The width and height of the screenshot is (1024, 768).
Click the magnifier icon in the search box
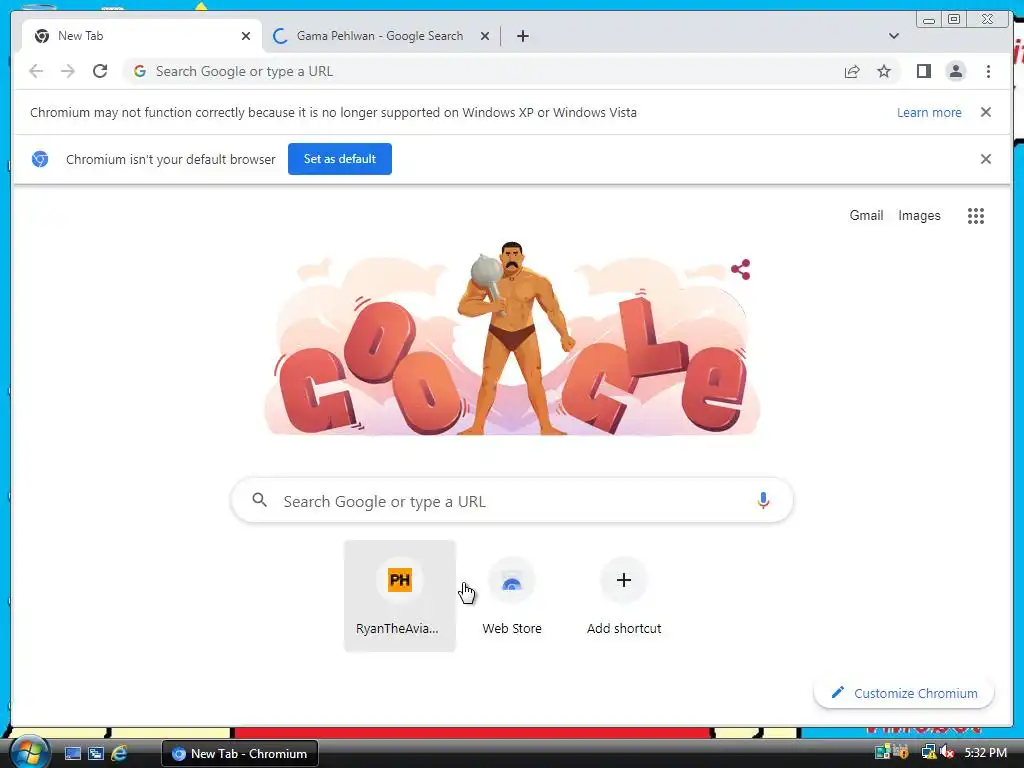coord(259,500)
